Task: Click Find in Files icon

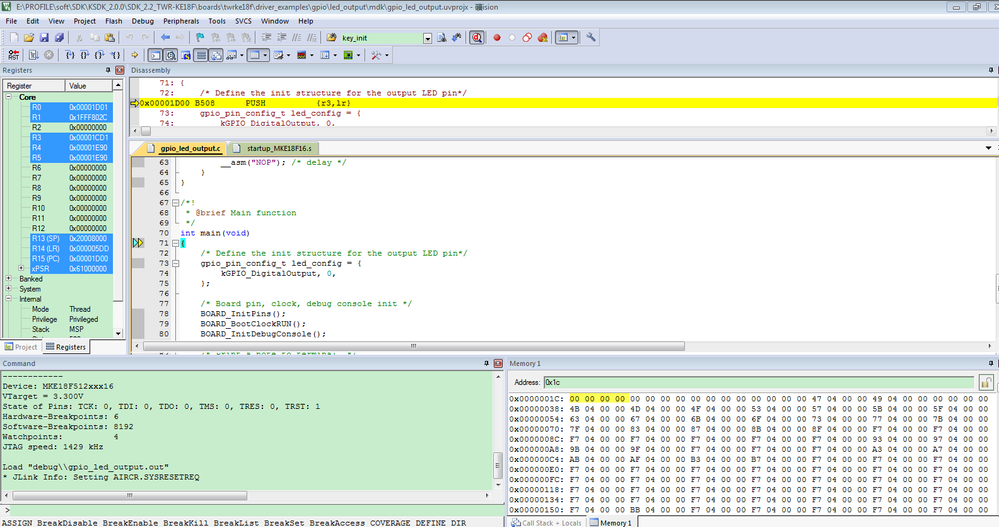Action: click(x=331, y=38)
